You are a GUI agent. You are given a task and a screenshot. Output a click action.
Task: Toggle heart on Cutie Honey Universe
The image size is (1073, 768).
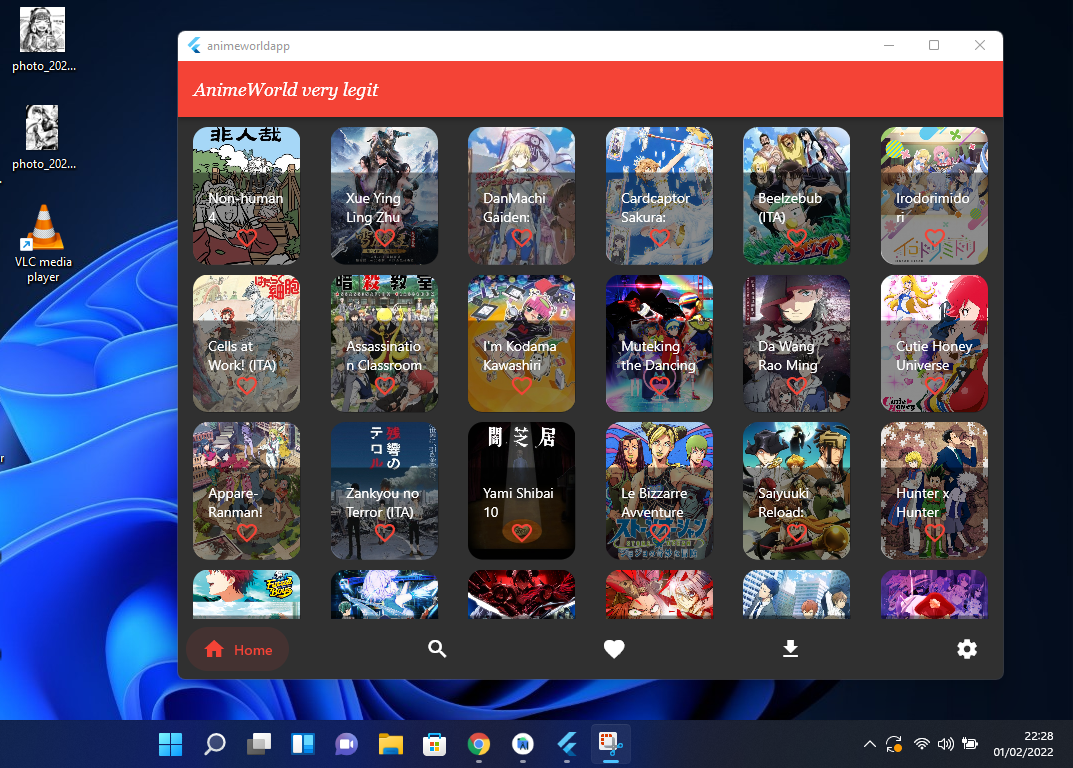pos(934,386)
